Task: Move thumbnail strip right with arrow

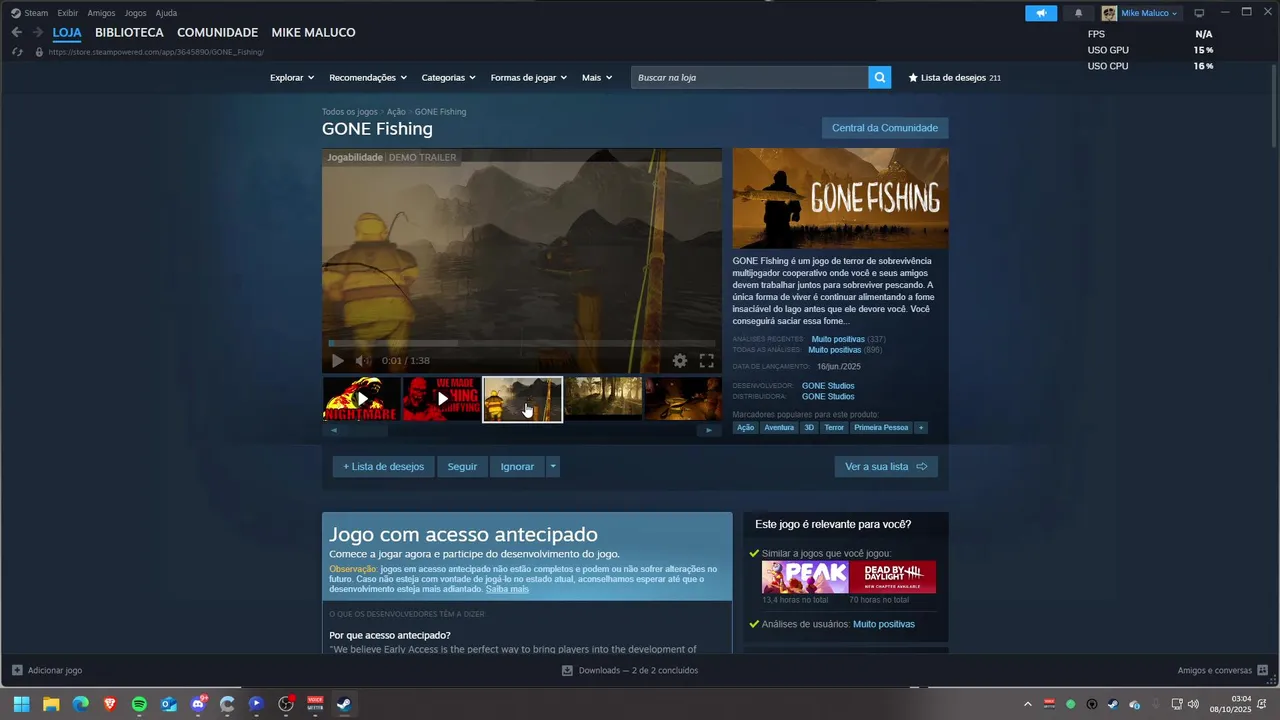Action: (709, 430)
